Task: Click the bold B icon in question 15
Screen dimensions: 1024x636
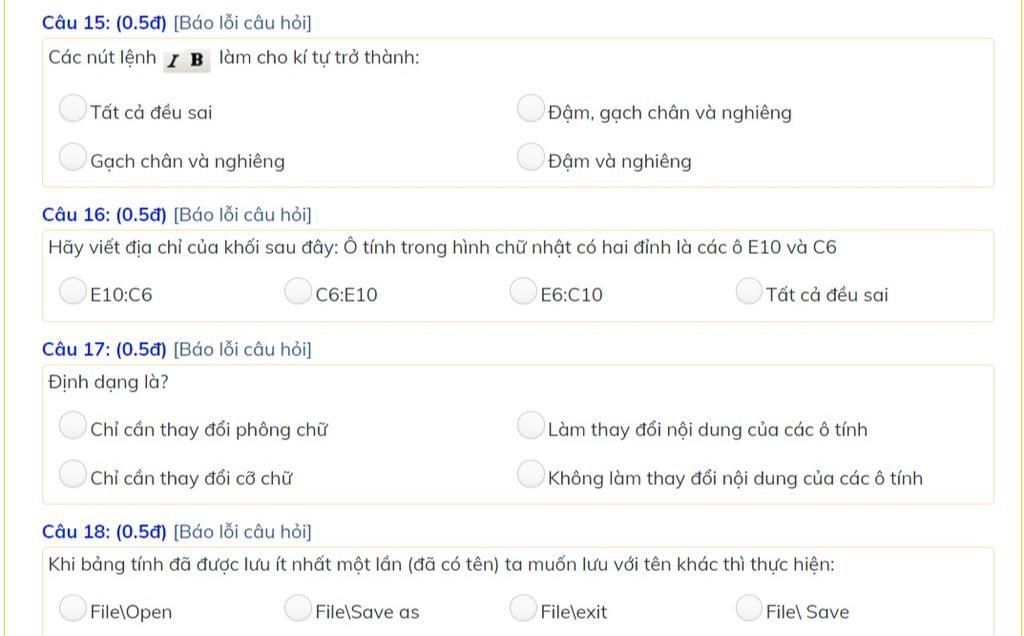Action: [197, 60]
